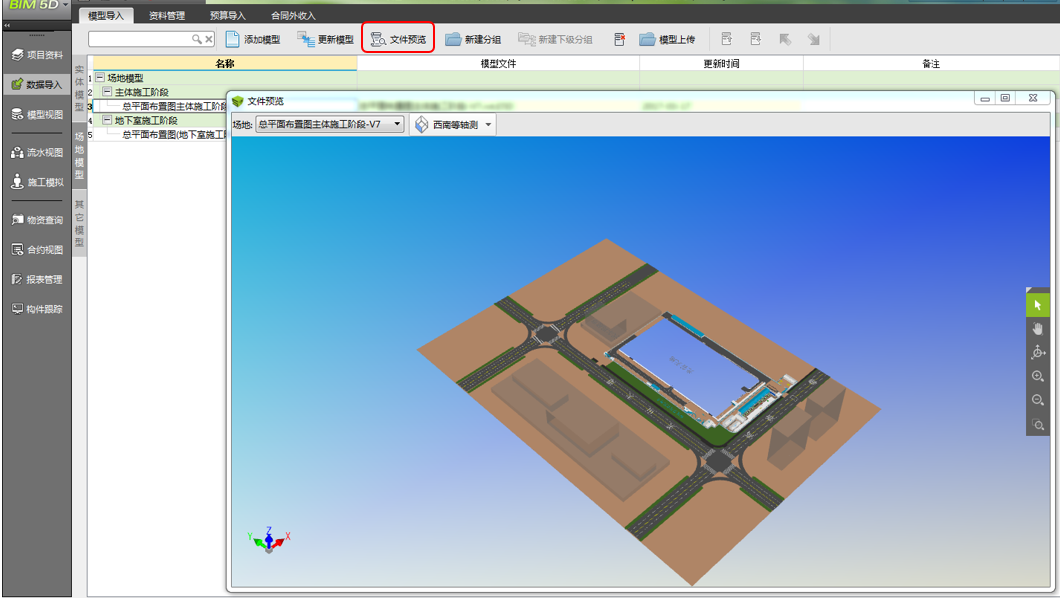Maximize the 文件预览 window

click(x=1005, y=98)
